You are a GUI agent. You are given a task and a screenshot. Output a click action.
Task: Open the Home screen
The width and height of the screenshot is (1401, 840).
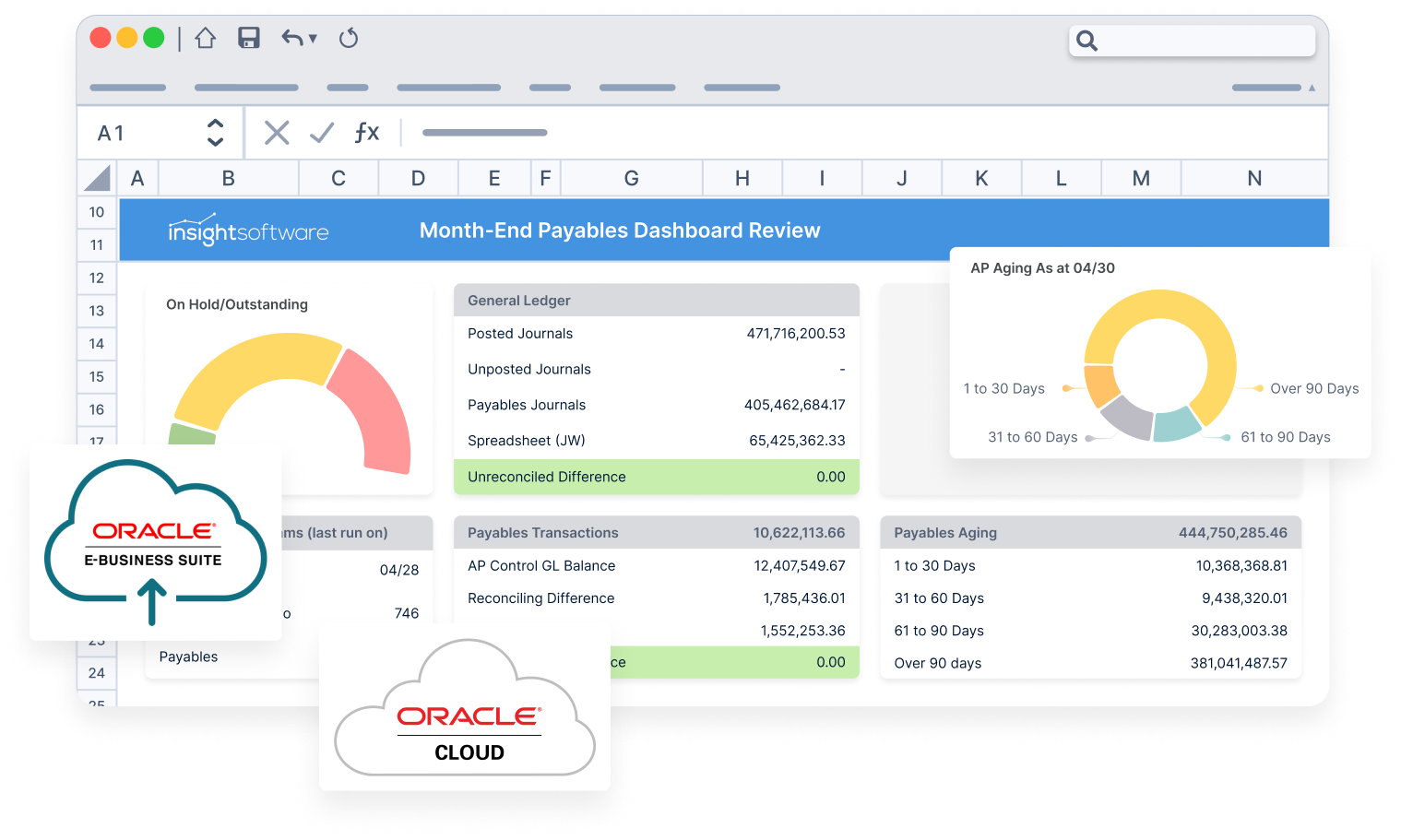(x=205, y=38)
